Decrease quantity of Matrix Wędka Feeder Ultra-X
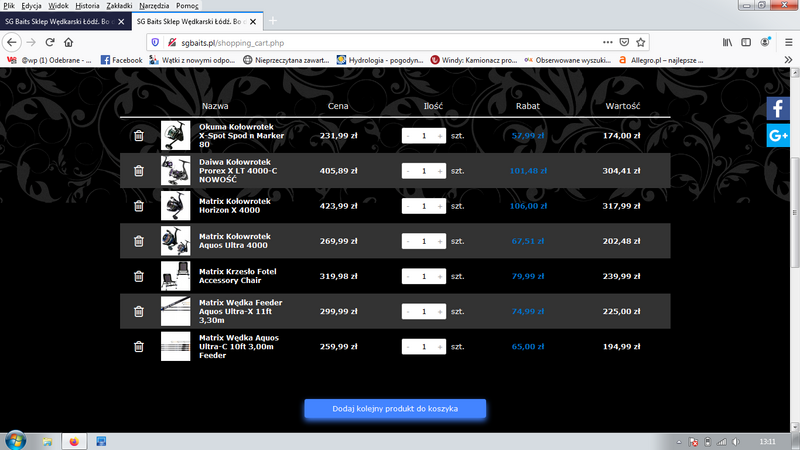Viewport: 800px width, 450px height. tap(408, 312)
